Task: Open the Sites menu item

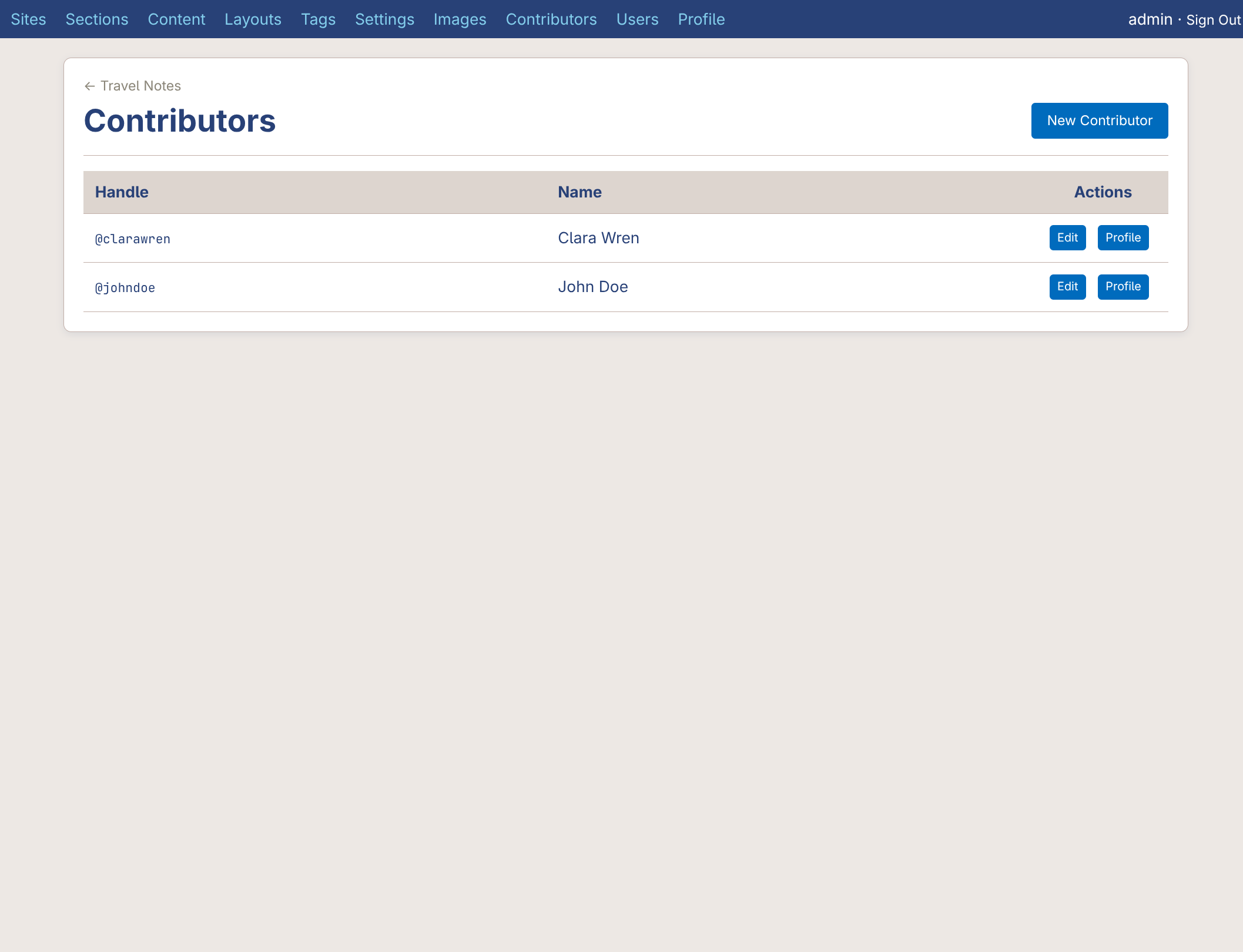Action: pyautogui.click(x=29, y=19)
